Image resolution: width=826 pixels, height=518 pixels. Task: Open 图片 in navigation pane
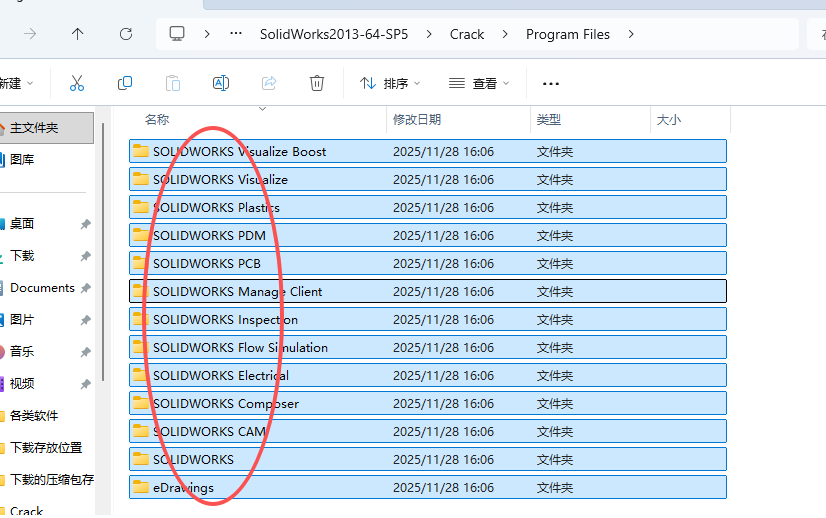tap(22, 320)
